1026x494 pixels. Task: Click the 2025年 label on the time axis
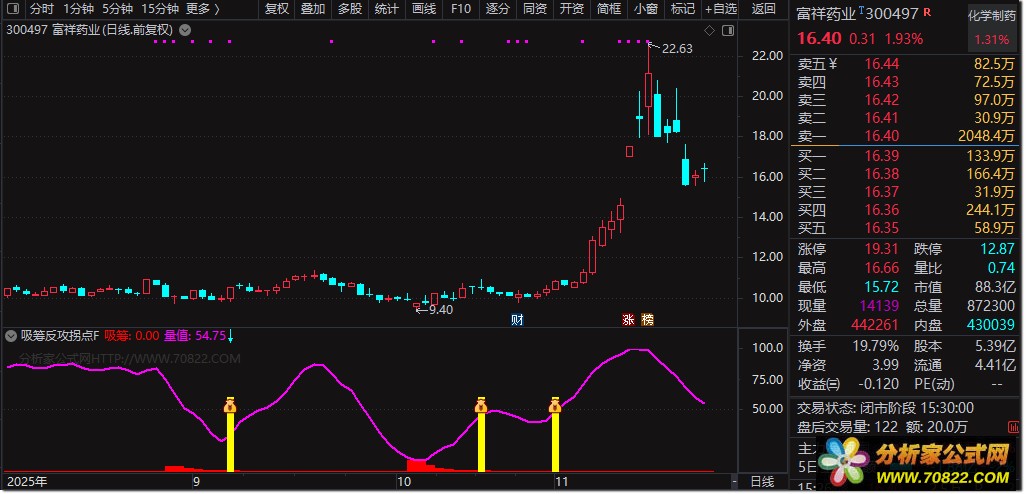[x=26, y=482]
